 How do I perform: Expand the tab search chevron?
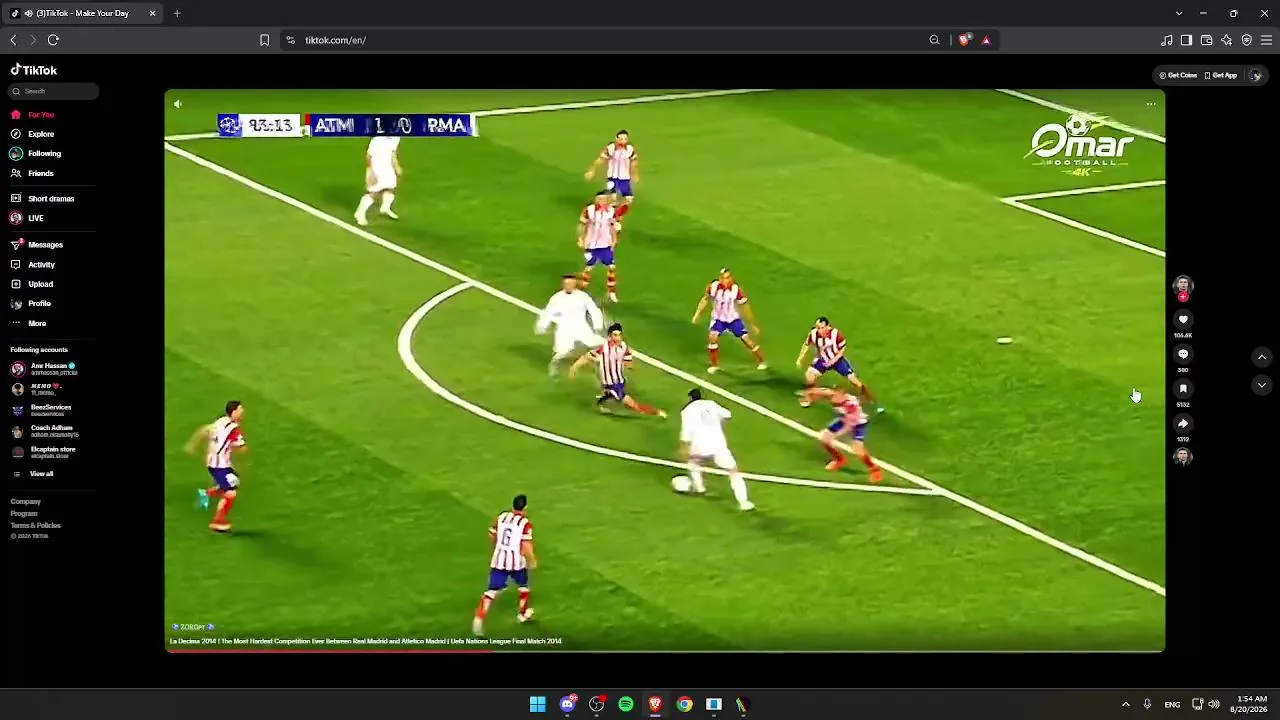pyautogui.click(x=1179, y=13)
